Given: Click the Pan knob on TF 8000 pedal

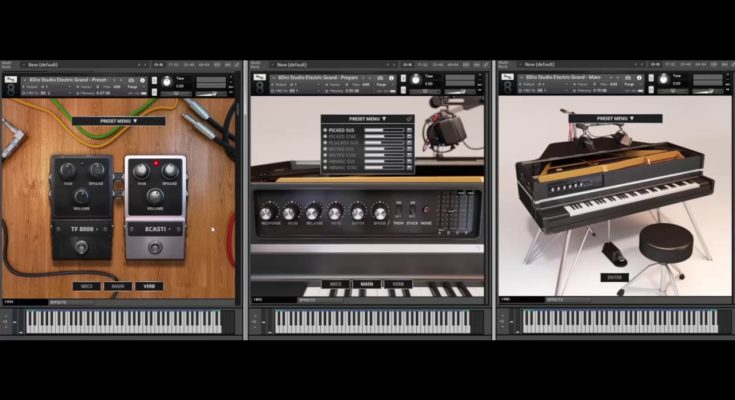Looking at the screenshot, I should [x=67, y=170].
